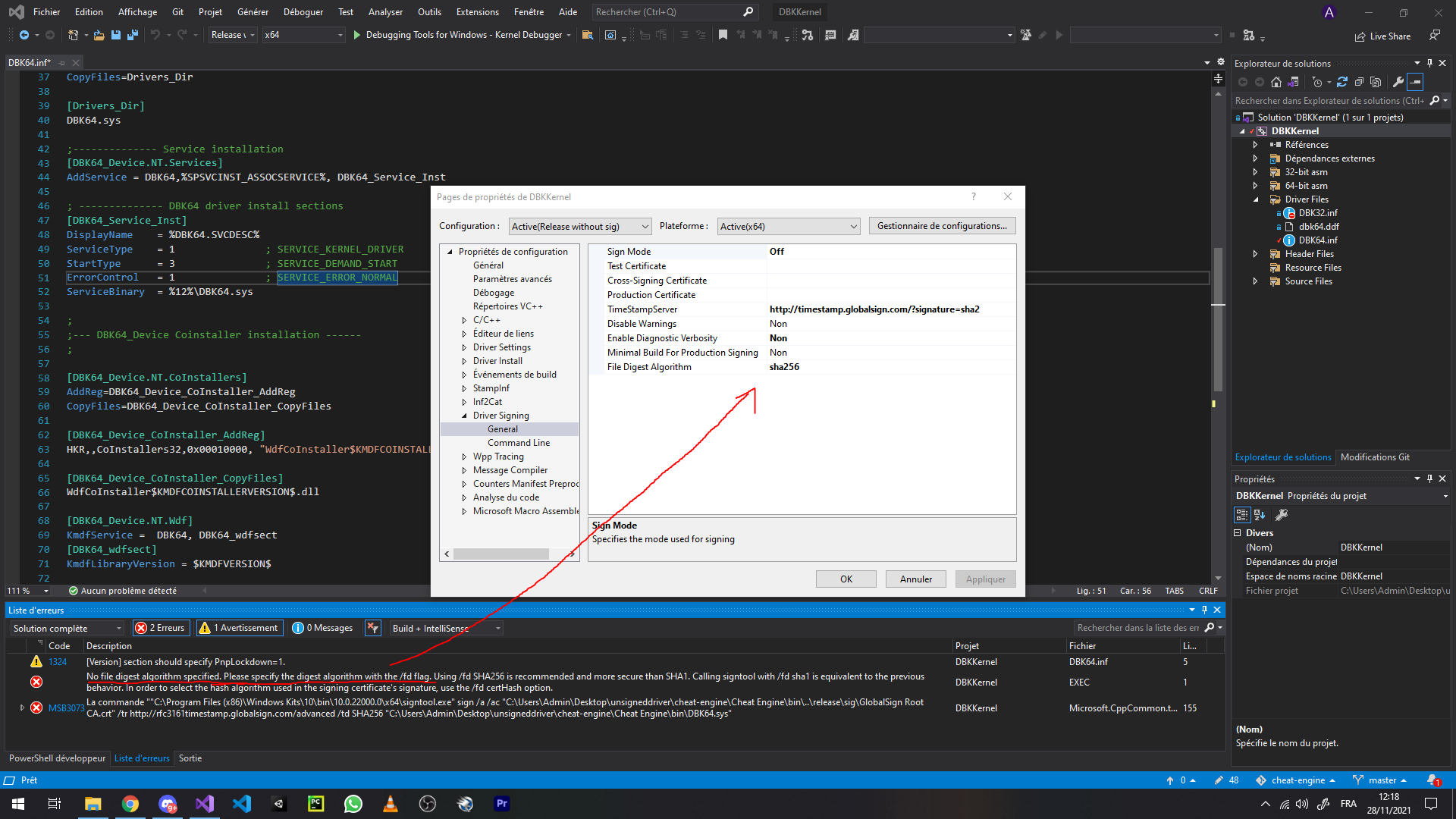
Task: Click the alphabetical sort icon in Properties panel
Action: tap(1260, 515)
